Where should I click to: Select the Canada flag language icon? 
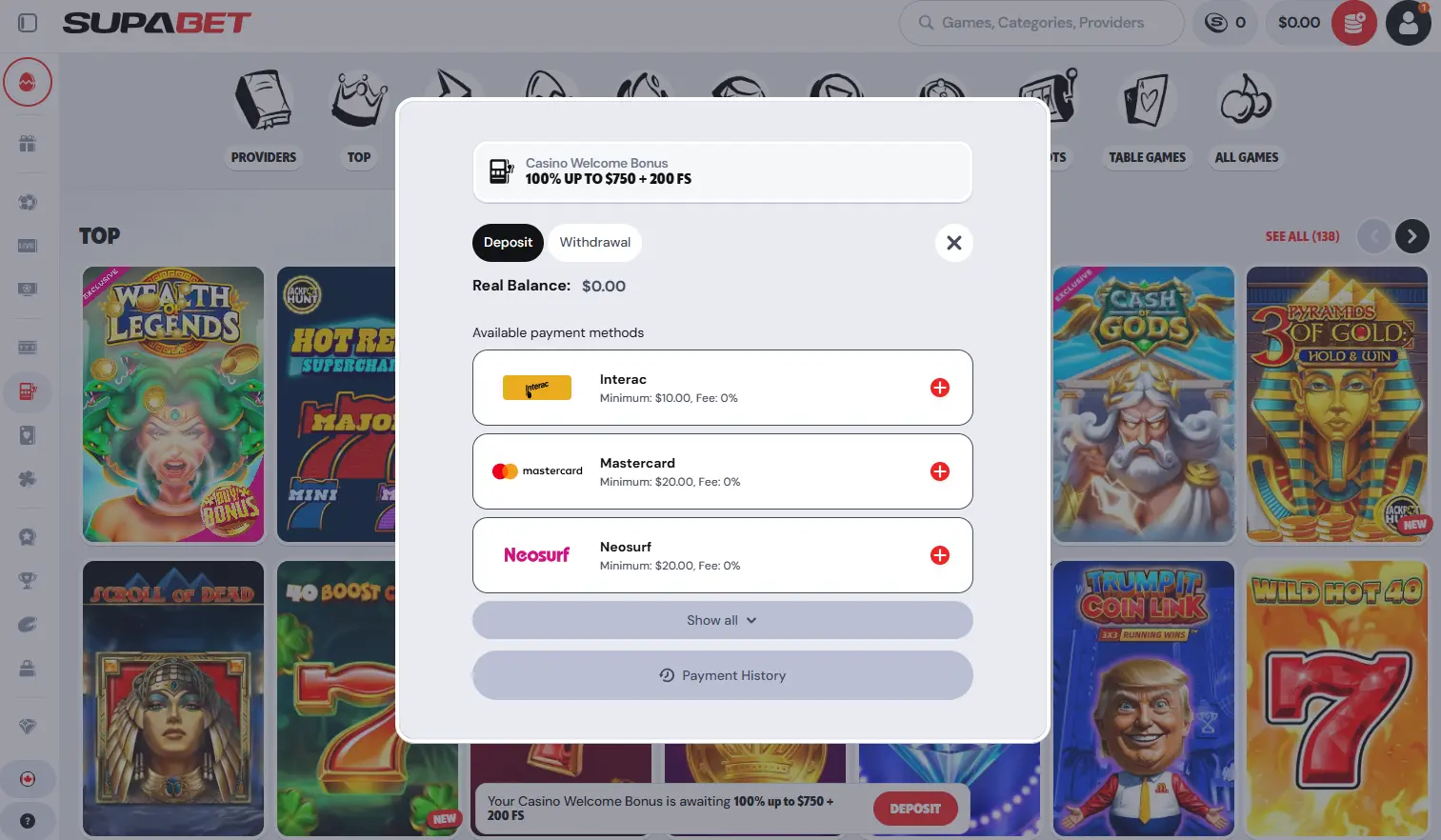click(x=28, y=779)
